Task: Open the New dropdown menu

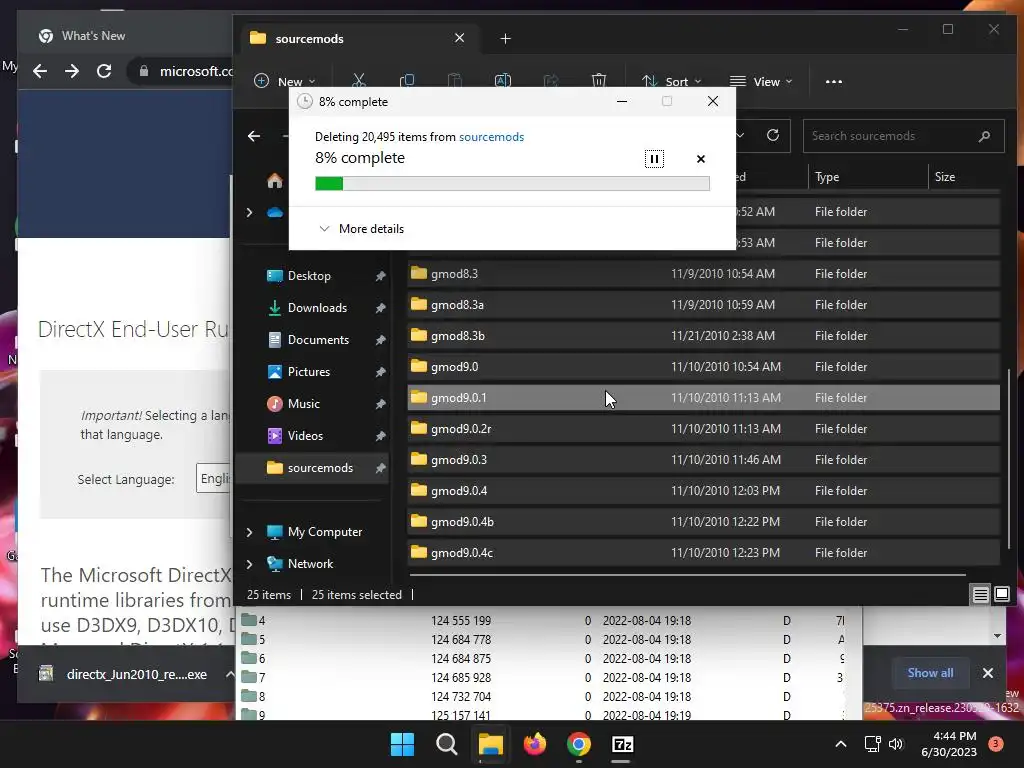Action: [285, 81]
